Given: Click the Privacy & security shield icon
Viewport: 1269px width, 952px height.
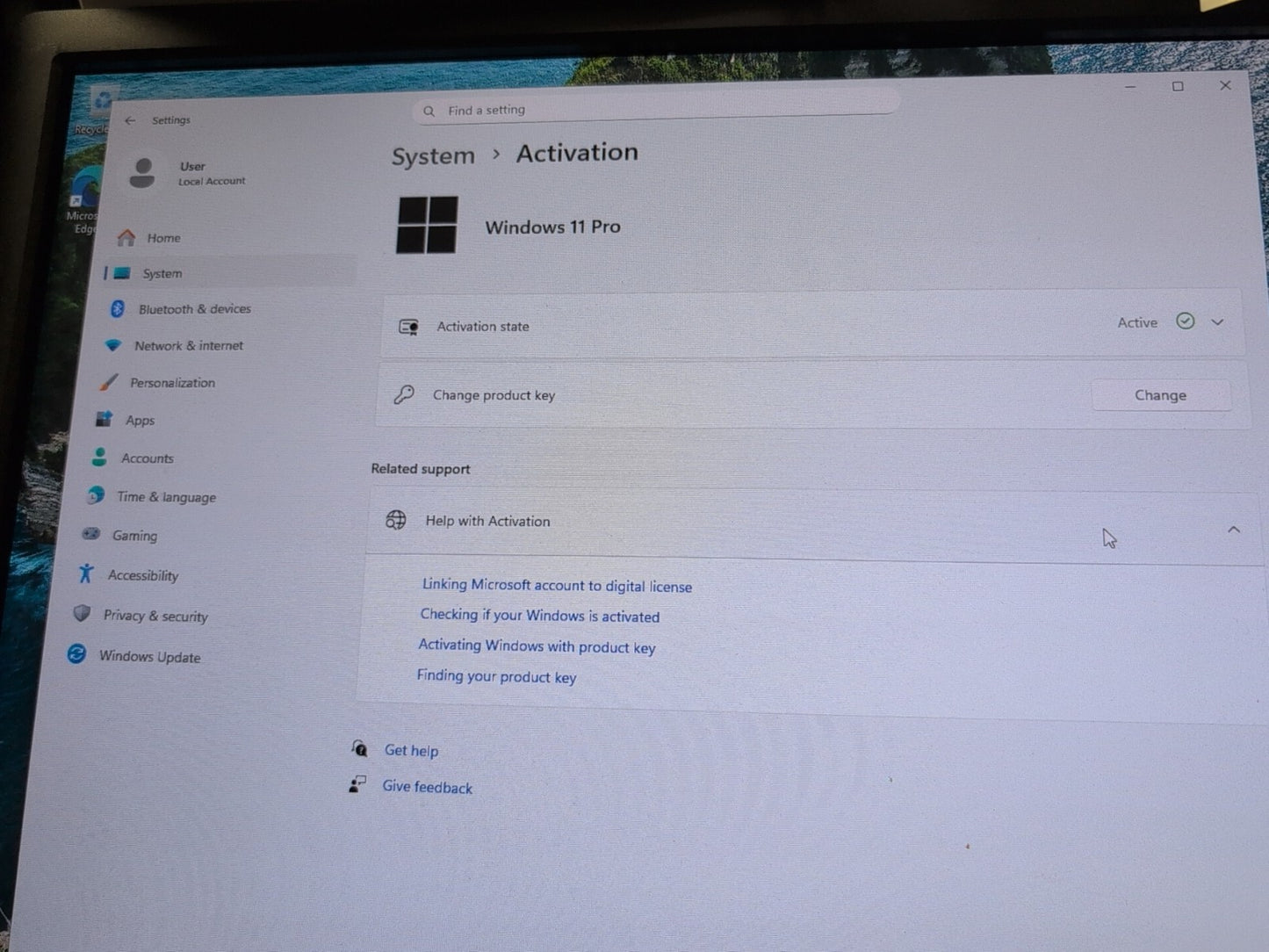Looking at the screenshot, I should click(82, 613).
